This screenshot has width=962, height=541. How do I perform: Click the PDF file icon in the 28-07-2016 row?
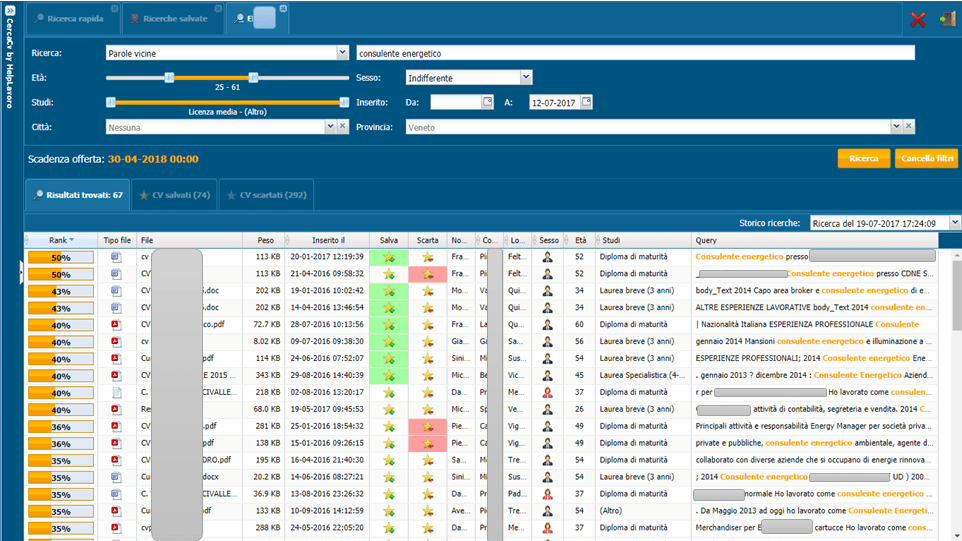click(x=115, y=325)
